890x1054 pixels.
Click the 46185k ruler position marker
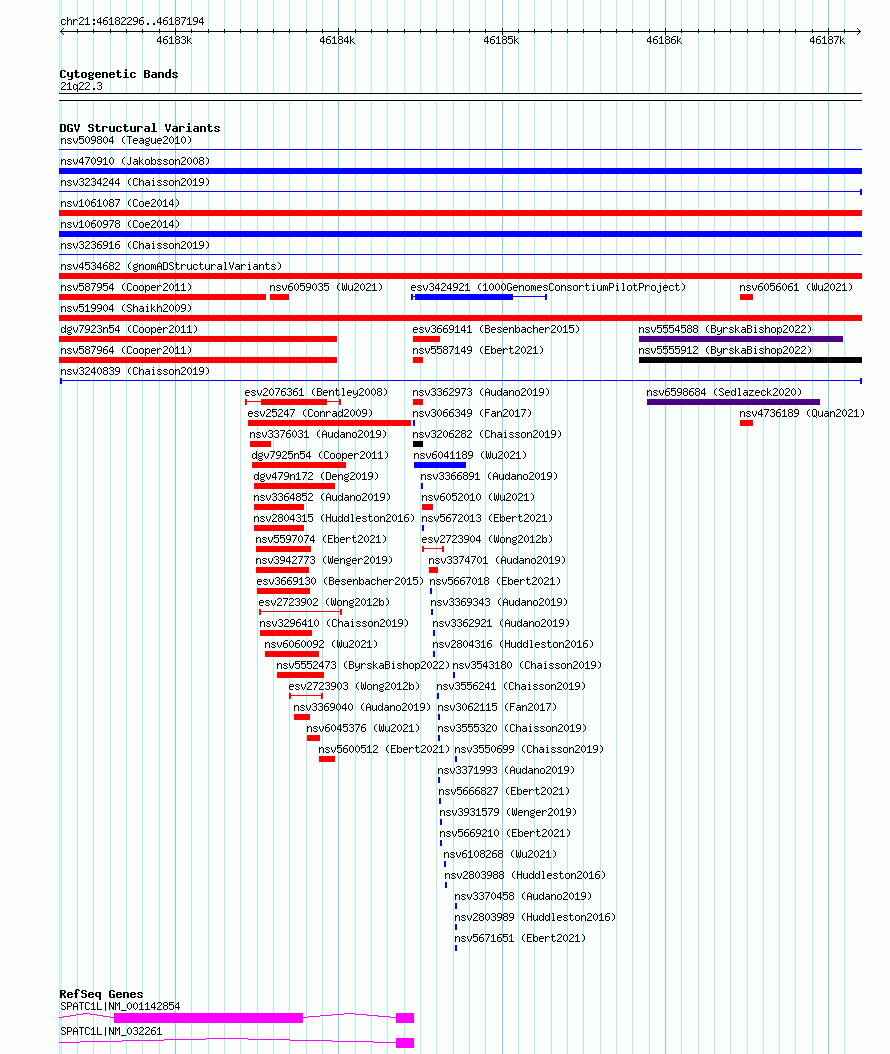501,40
